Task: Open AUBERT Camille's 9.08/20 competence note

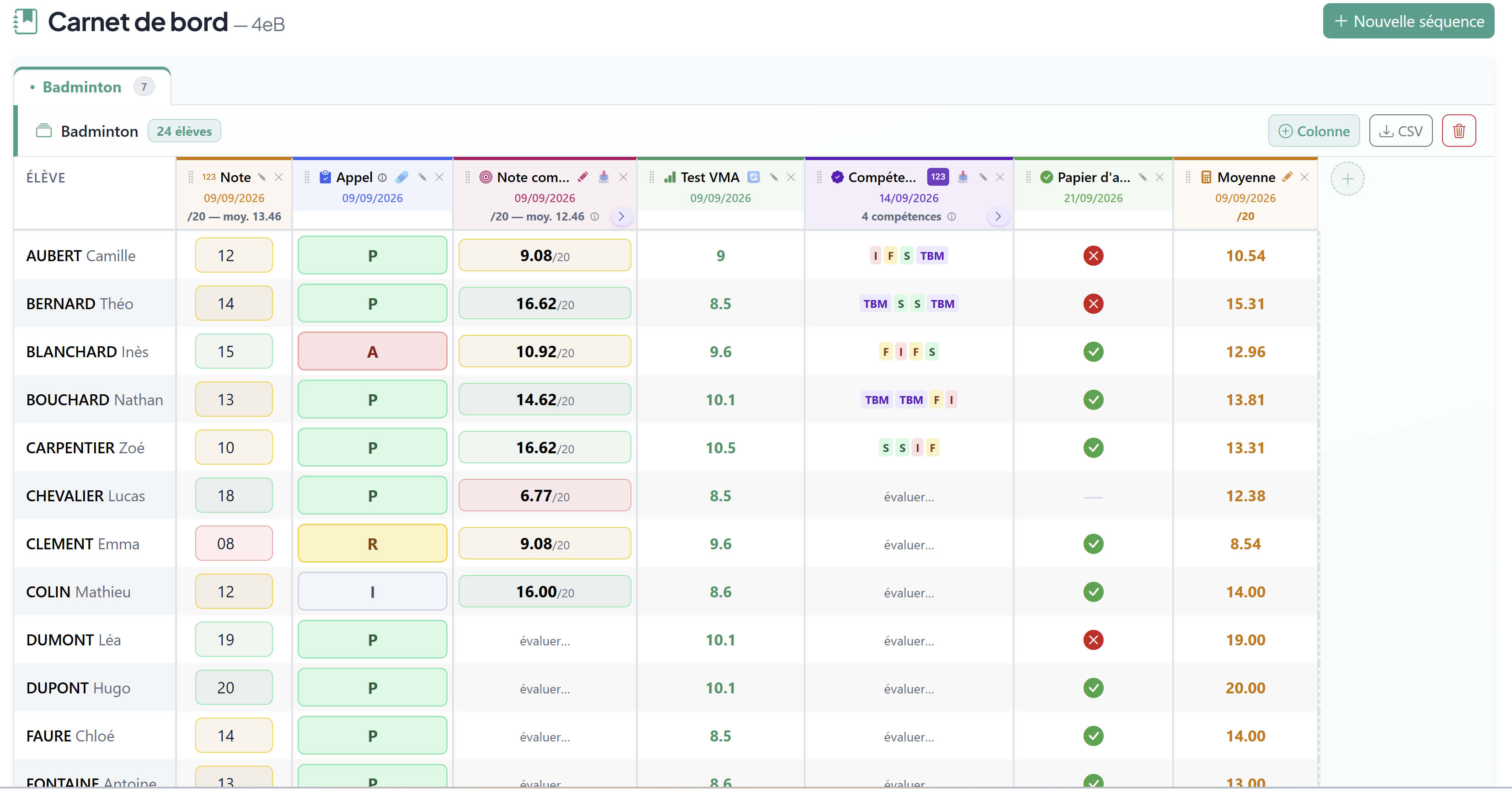Action: pos(544,255)
